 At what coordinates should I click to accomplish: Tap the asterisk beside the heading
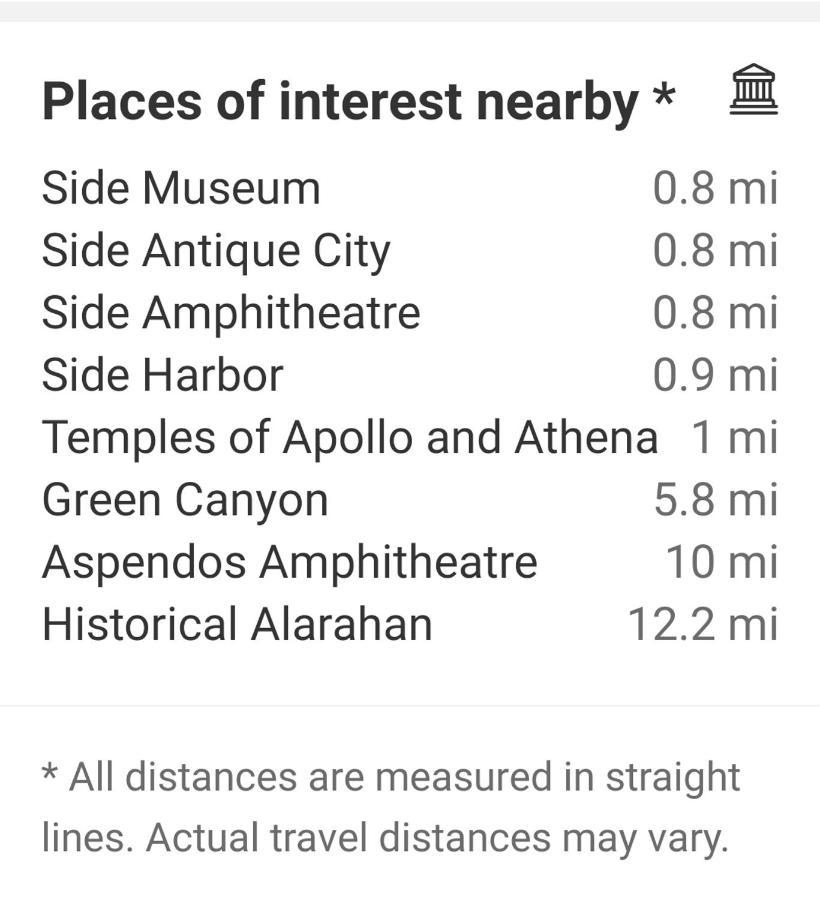(664, 95)
